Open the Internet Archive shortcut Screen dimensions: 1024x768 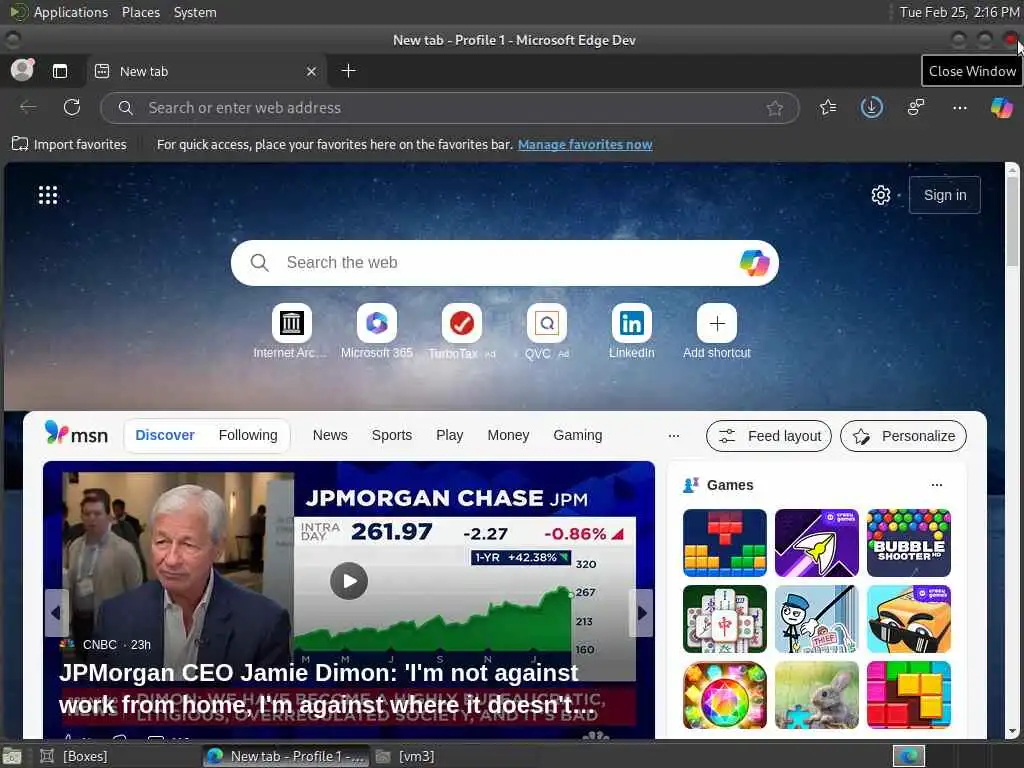click(291, 331)
